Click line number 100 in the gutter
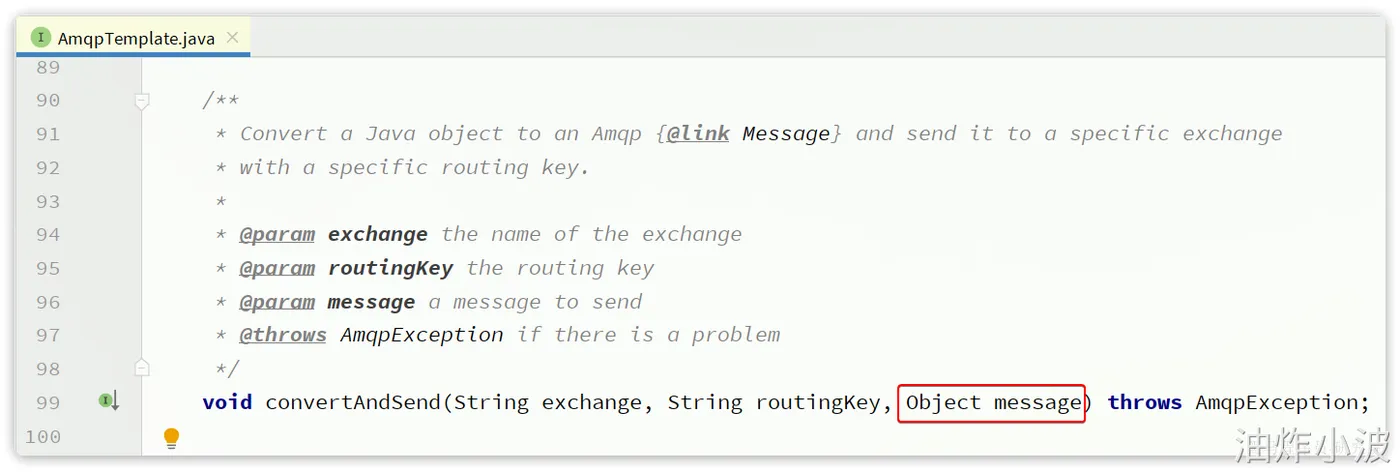Image resolution: width=1400 pixels, height=472 pixels. [42, 436]
